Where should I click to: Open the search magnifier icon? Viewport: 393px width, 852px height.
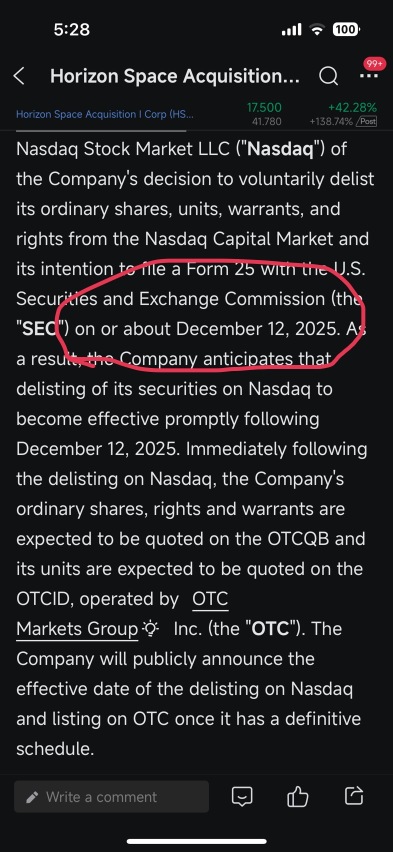point(328,77)
